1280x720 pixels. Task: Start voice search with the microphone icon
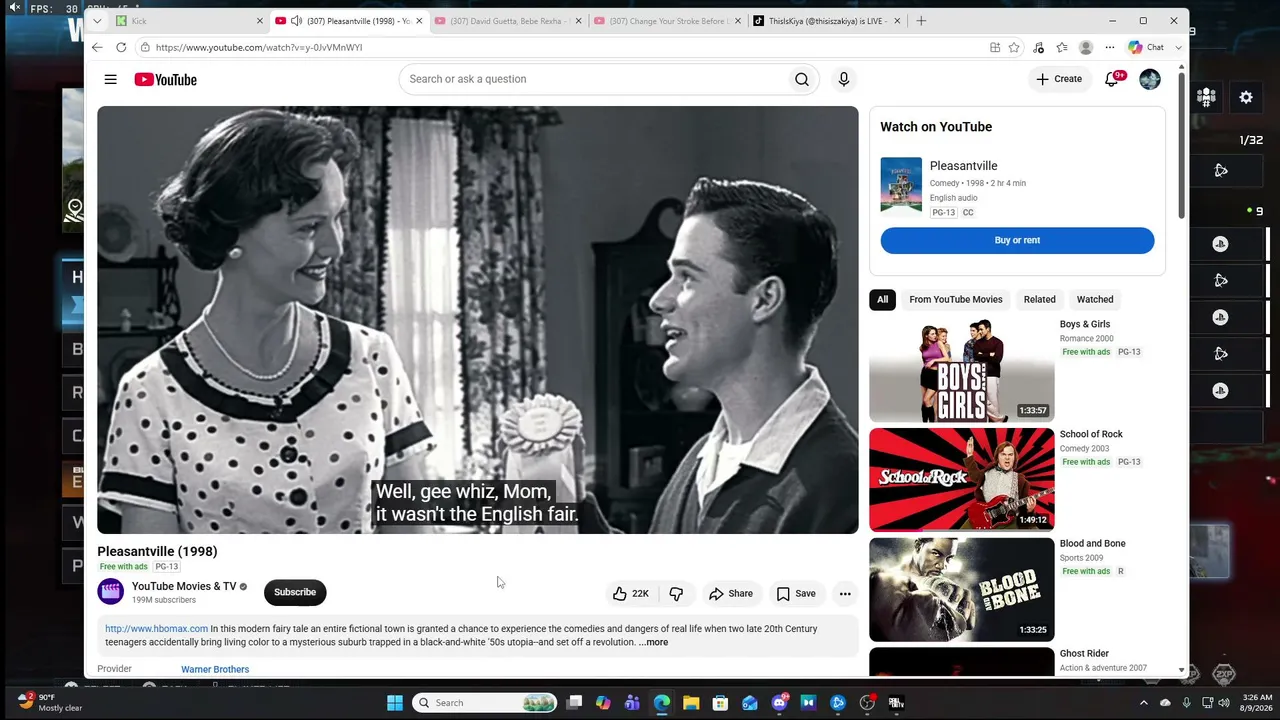[x=844, y=79]
